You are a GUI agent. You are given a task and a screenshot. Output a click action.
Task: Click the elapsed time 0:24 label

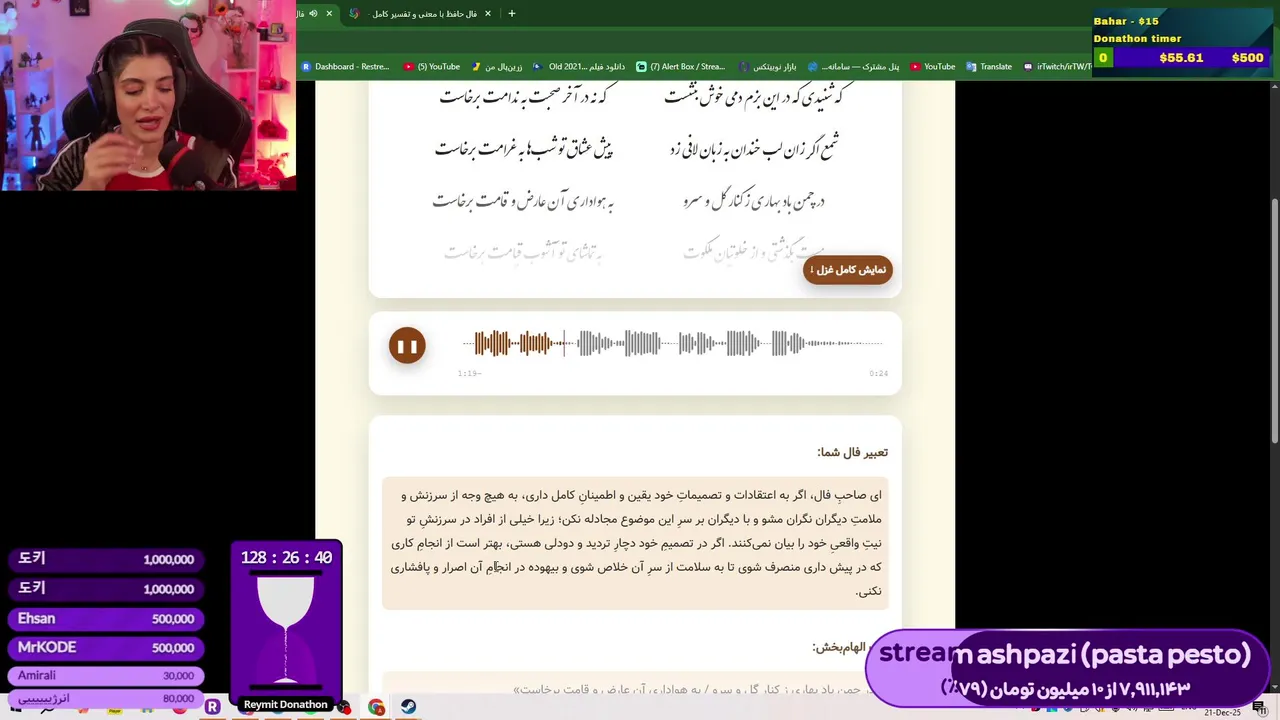click(878, 373)
